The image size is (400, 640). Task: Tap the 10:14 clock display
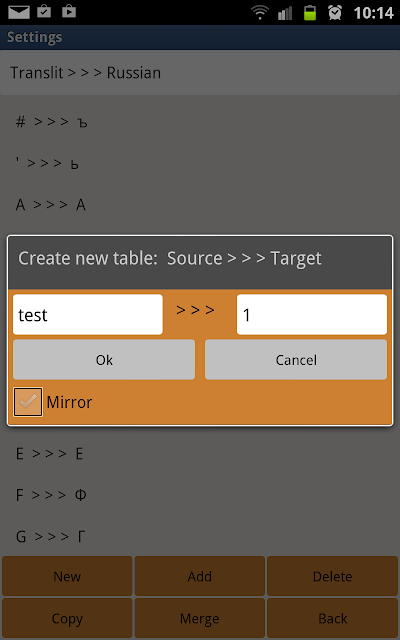373,13
